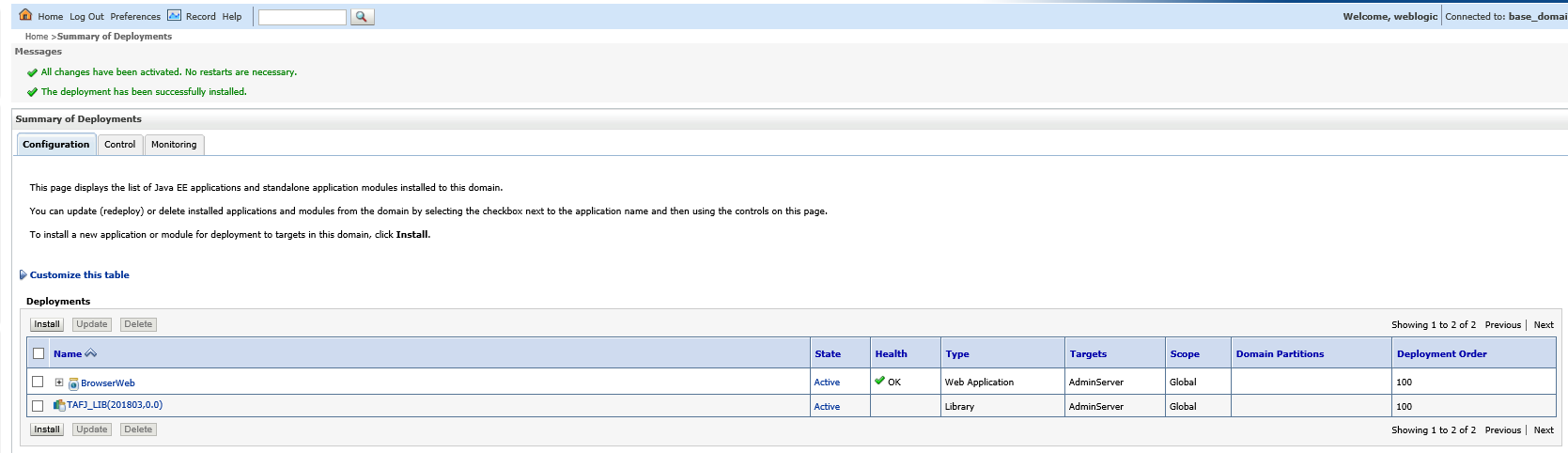Sort deployments by Deployment Order column

pyautogui.click(x=1441, y=354)
